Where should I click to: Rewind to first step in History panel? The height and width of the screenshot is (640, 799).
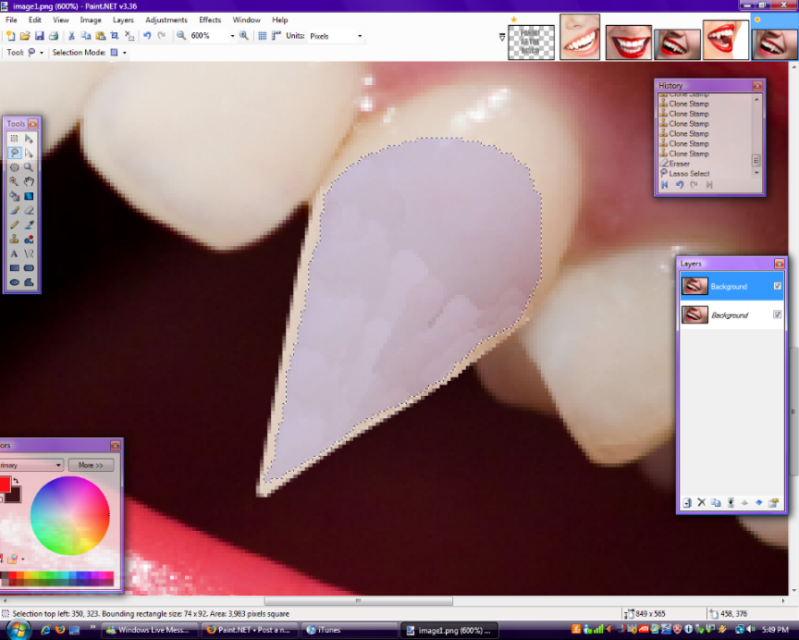664,185
